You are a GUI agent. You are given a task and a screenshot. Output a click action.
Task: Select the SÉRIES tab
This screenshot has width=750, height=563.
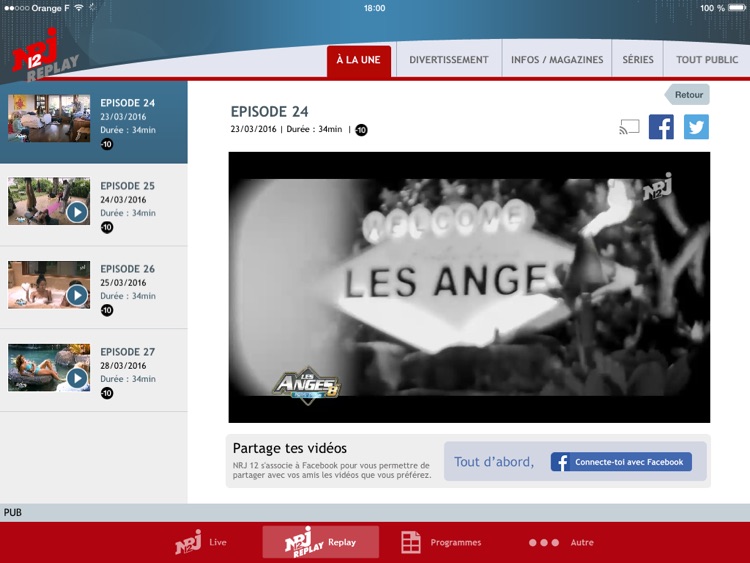[x=638, y=60]
